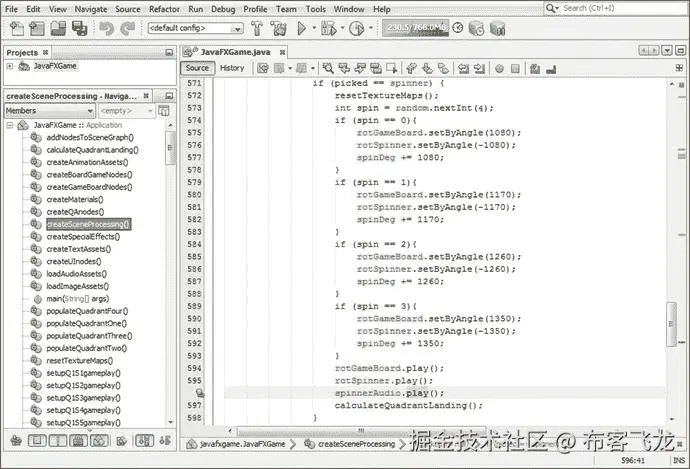Click the Find Selection magnifier icon
690x469 pixels.
pyautogui.click(x=328, y=68)
